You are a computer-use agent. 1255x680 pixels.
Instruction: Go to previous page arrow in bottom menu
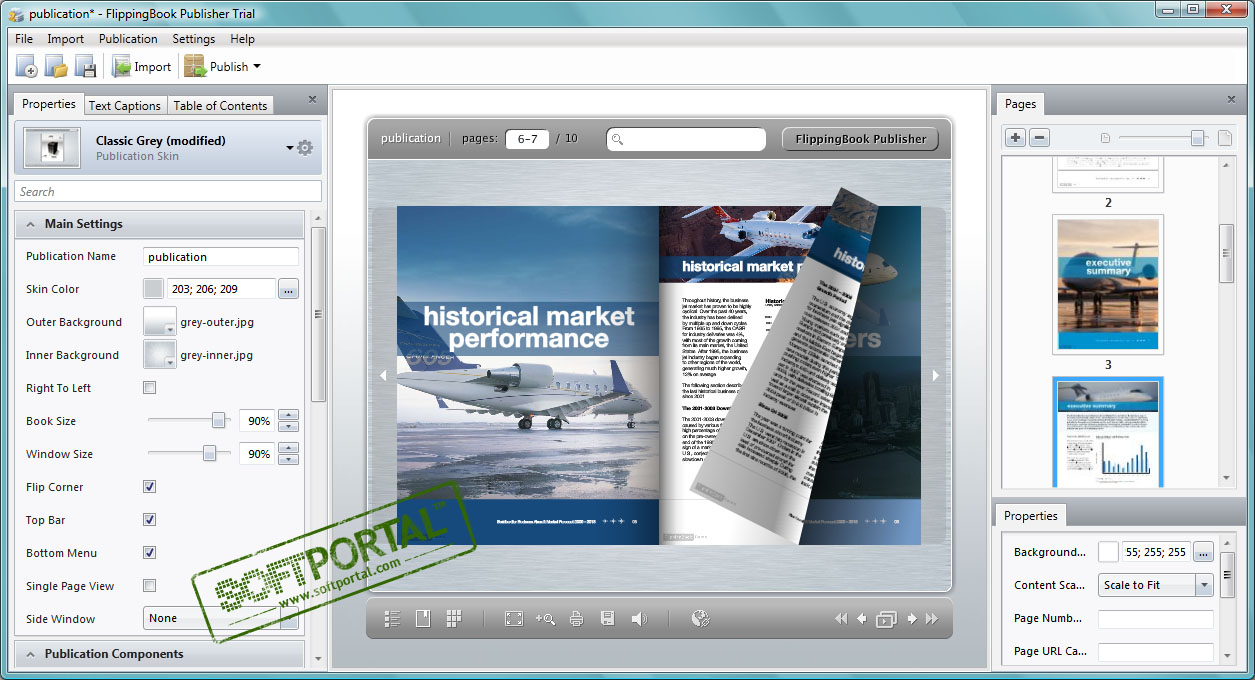click(x=861, y=619)
